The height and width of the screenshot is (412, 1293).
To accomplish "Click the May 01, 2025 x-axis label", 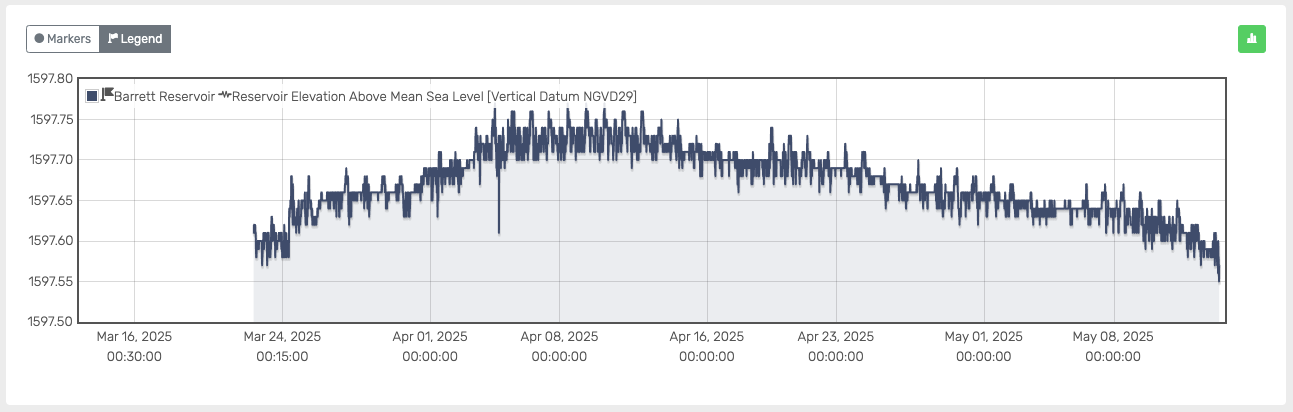I will coord(983,337).
